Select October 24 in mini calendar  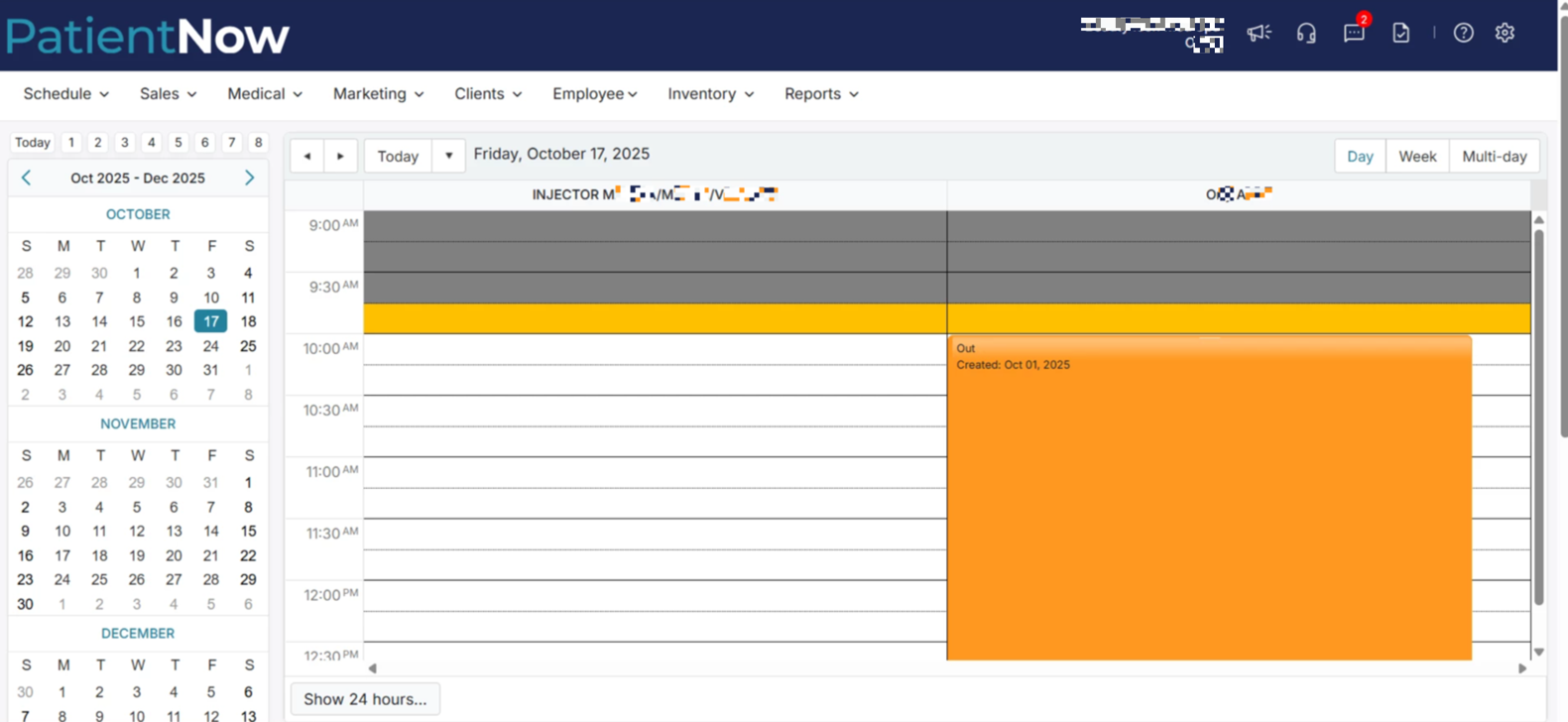click(210, 346)
